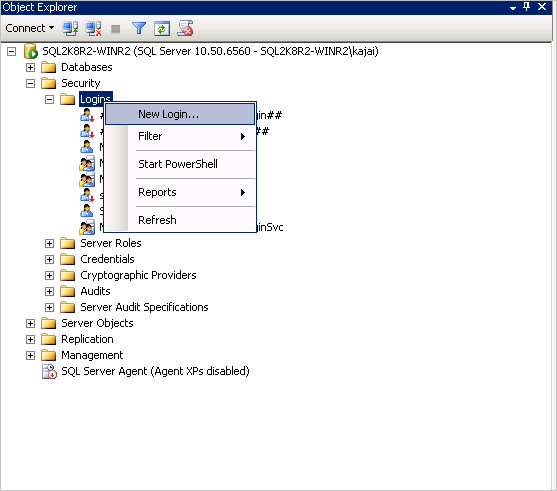This screenshot has height=491, width=557.
Task: Click the login icon of the row ending in 'inSvc'
Action: point(87,227)
